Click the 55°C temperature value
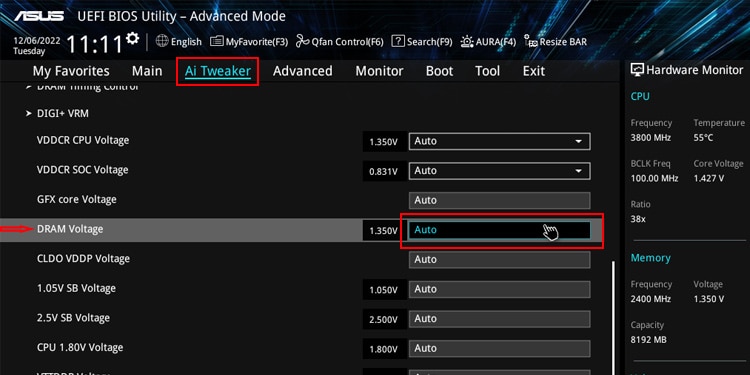The image size is (750, 375). [703, 138]
